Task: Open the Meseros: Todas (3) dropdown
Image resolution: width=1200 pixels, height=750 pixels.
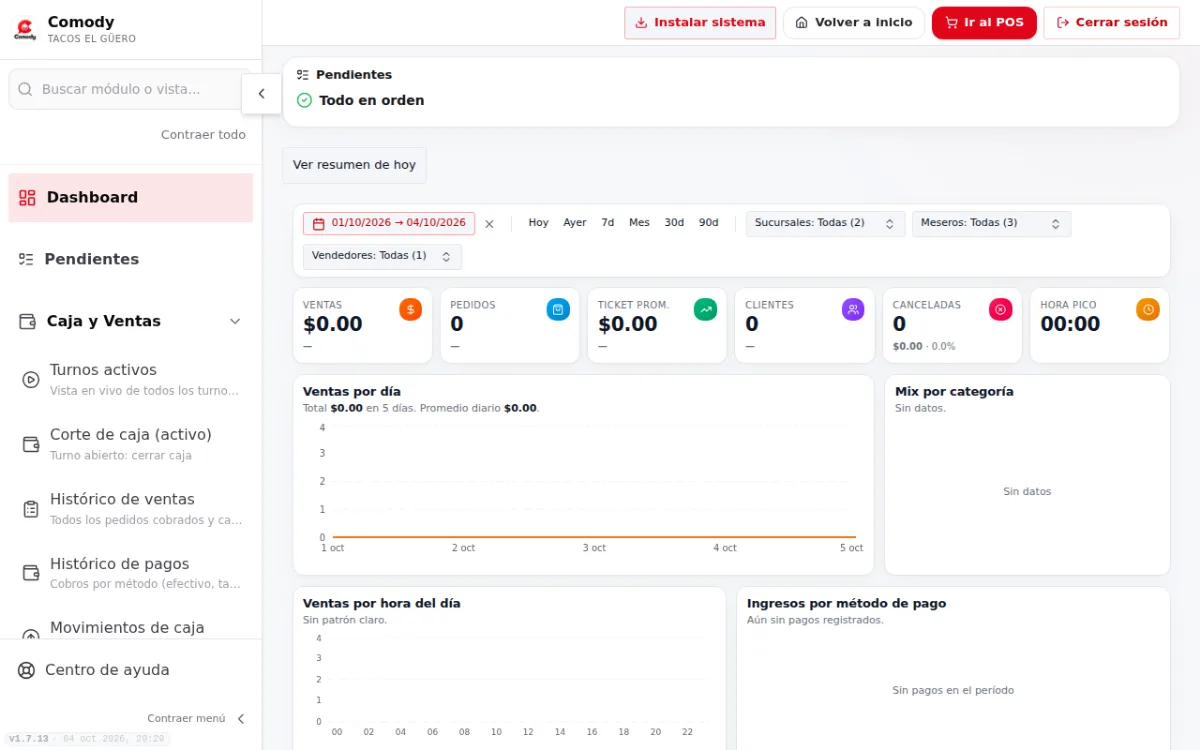Action: [991, 224]
